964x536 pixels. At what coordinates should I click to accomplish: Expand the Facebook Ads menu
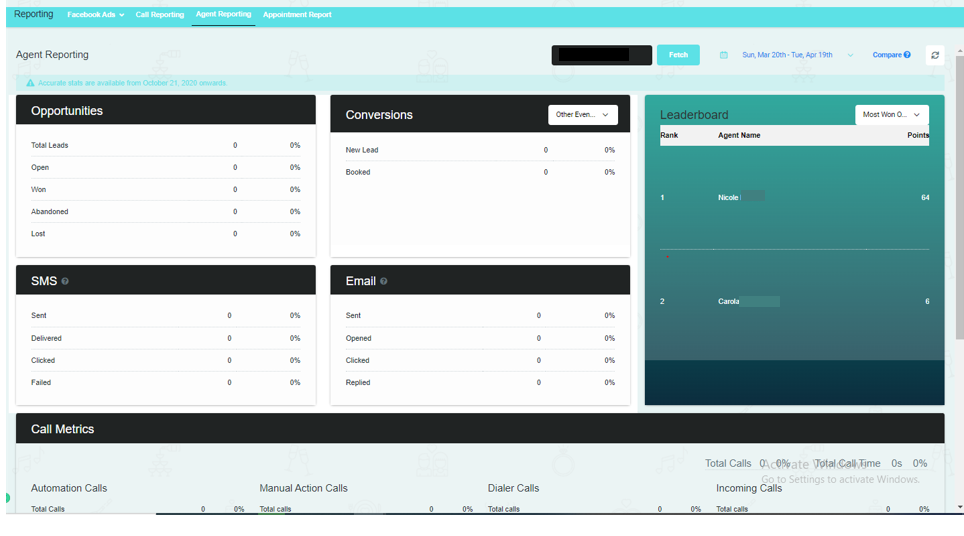point(95,15)
